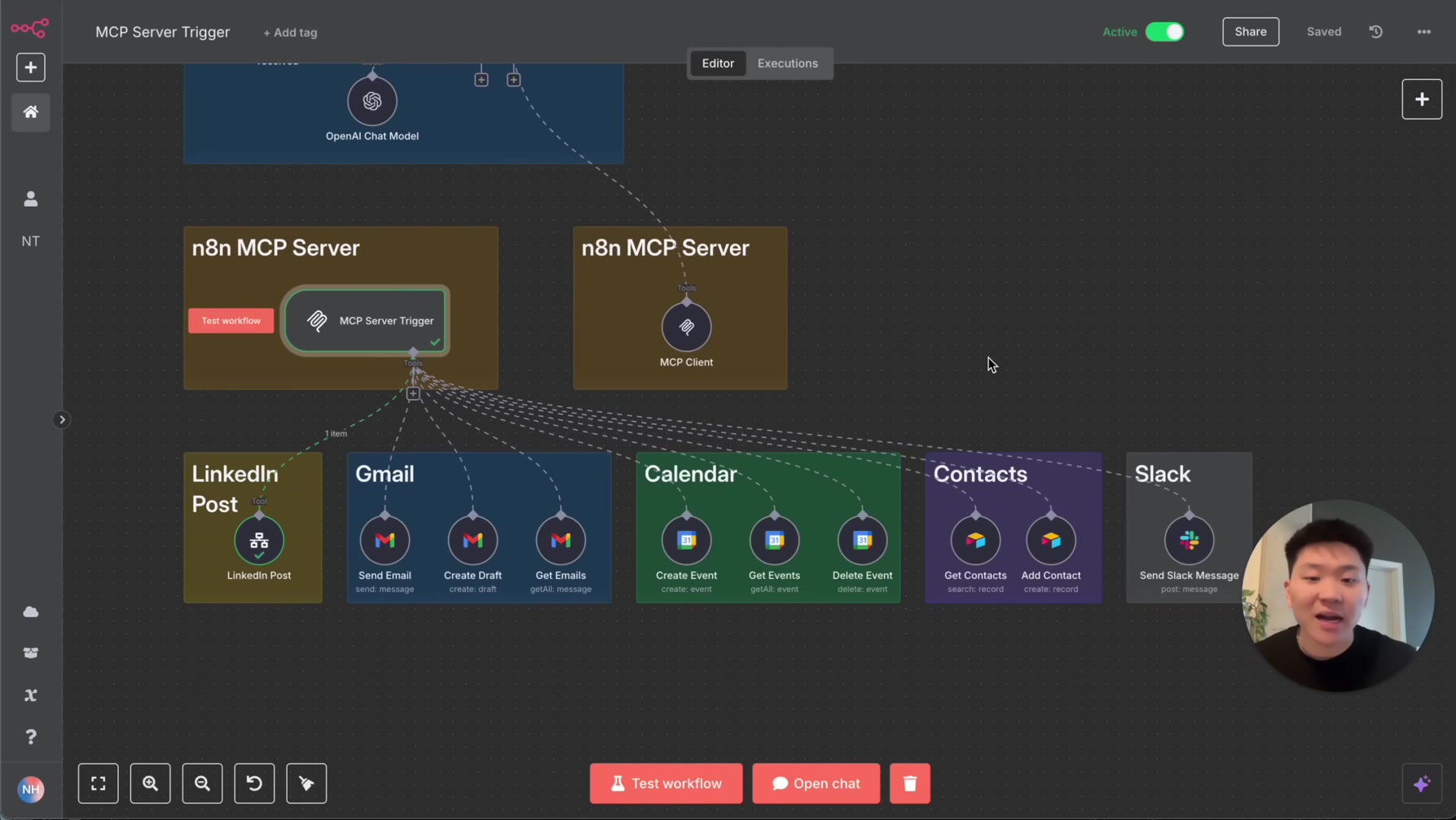Click the Saved status label

pyautogui.click(x=1324, y=32)
